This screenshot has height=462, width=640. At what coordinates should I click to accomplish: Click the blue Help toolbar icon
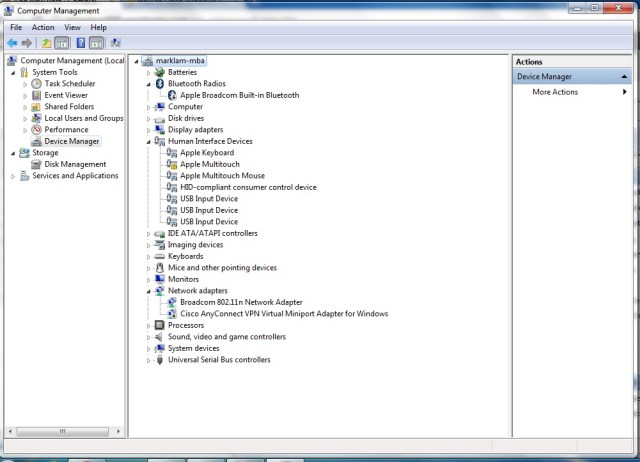click(x=80, y=43)
